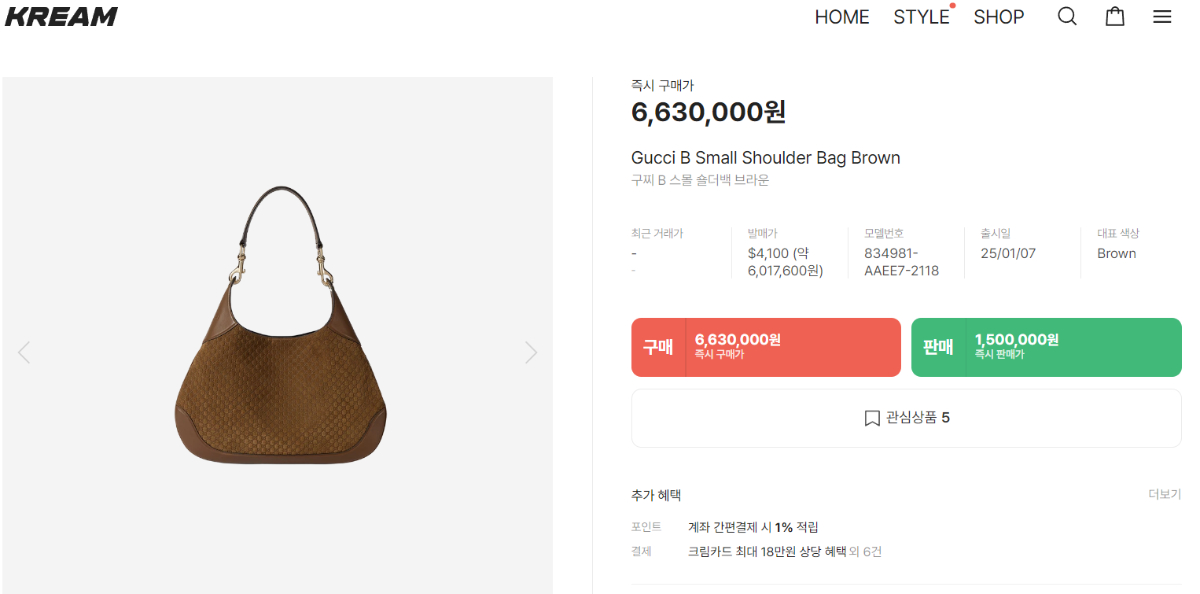Screen dimensions: 1200x594
Task: Click 계좌 간편결제 1% 적립 text
Action: coord(752,527)
